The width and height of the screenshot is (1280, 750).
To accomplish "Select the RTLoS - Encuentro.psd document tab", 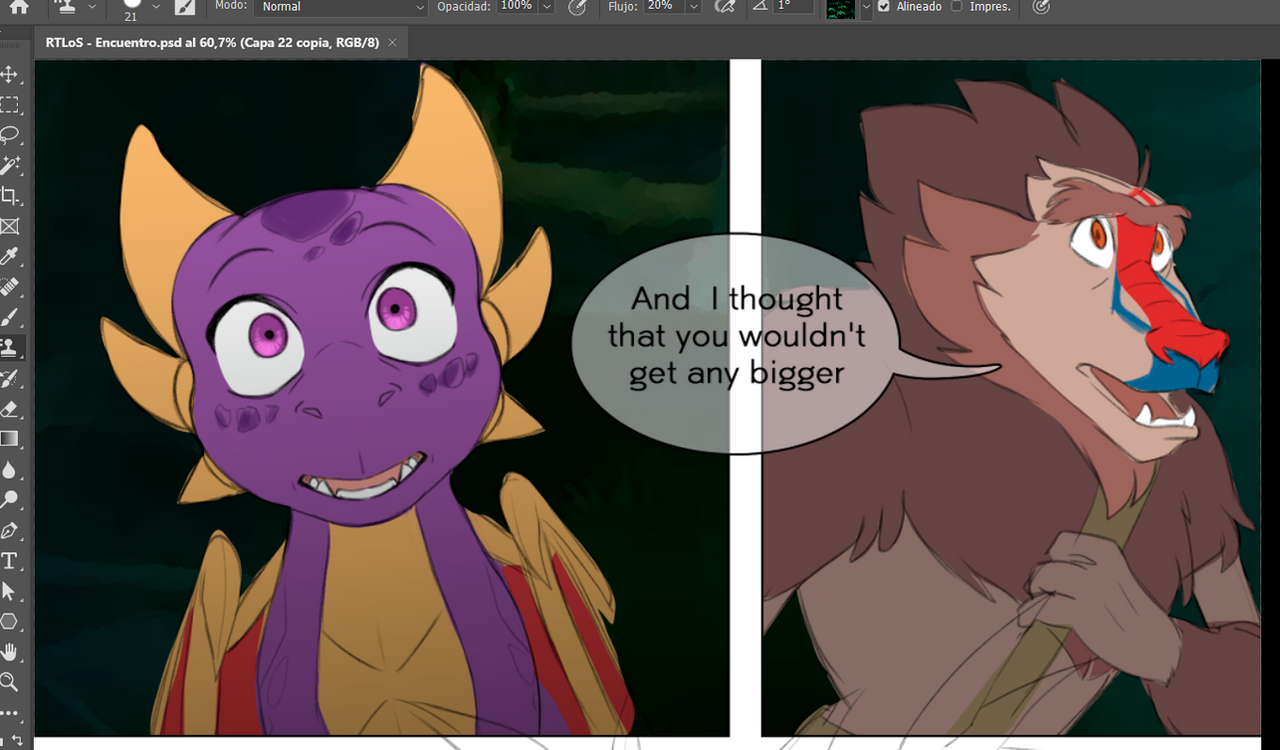I will 212,43.
